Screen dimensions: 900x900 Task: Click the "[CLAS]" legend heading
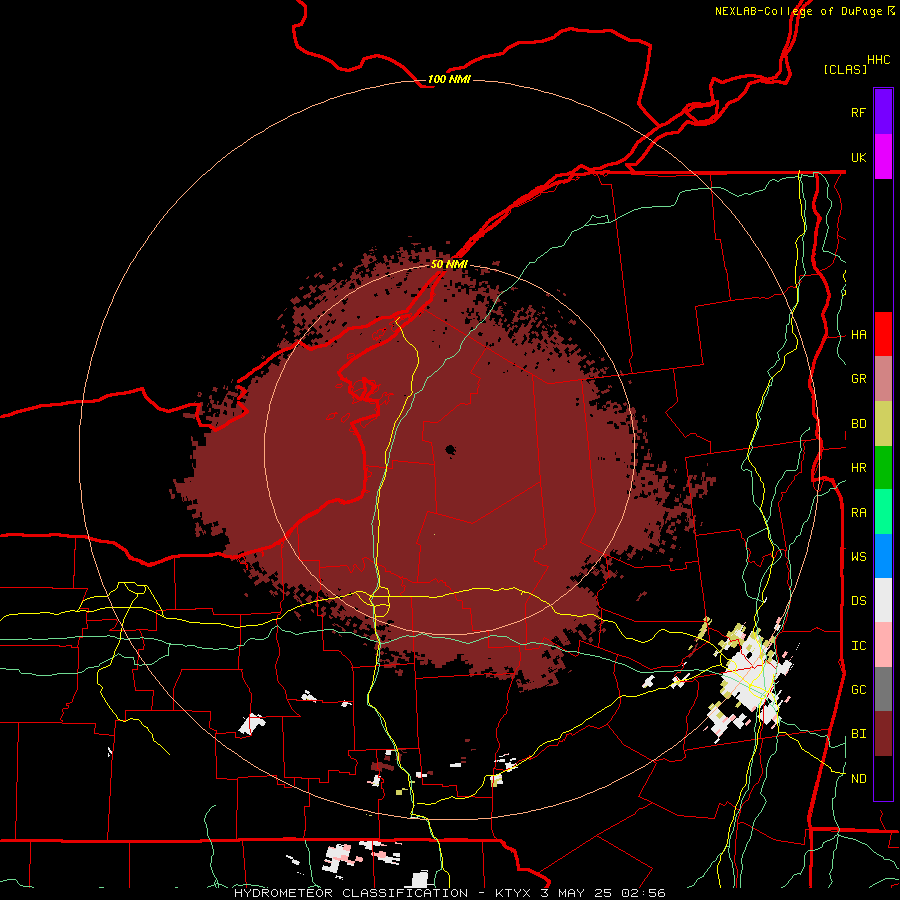[845, 69]
